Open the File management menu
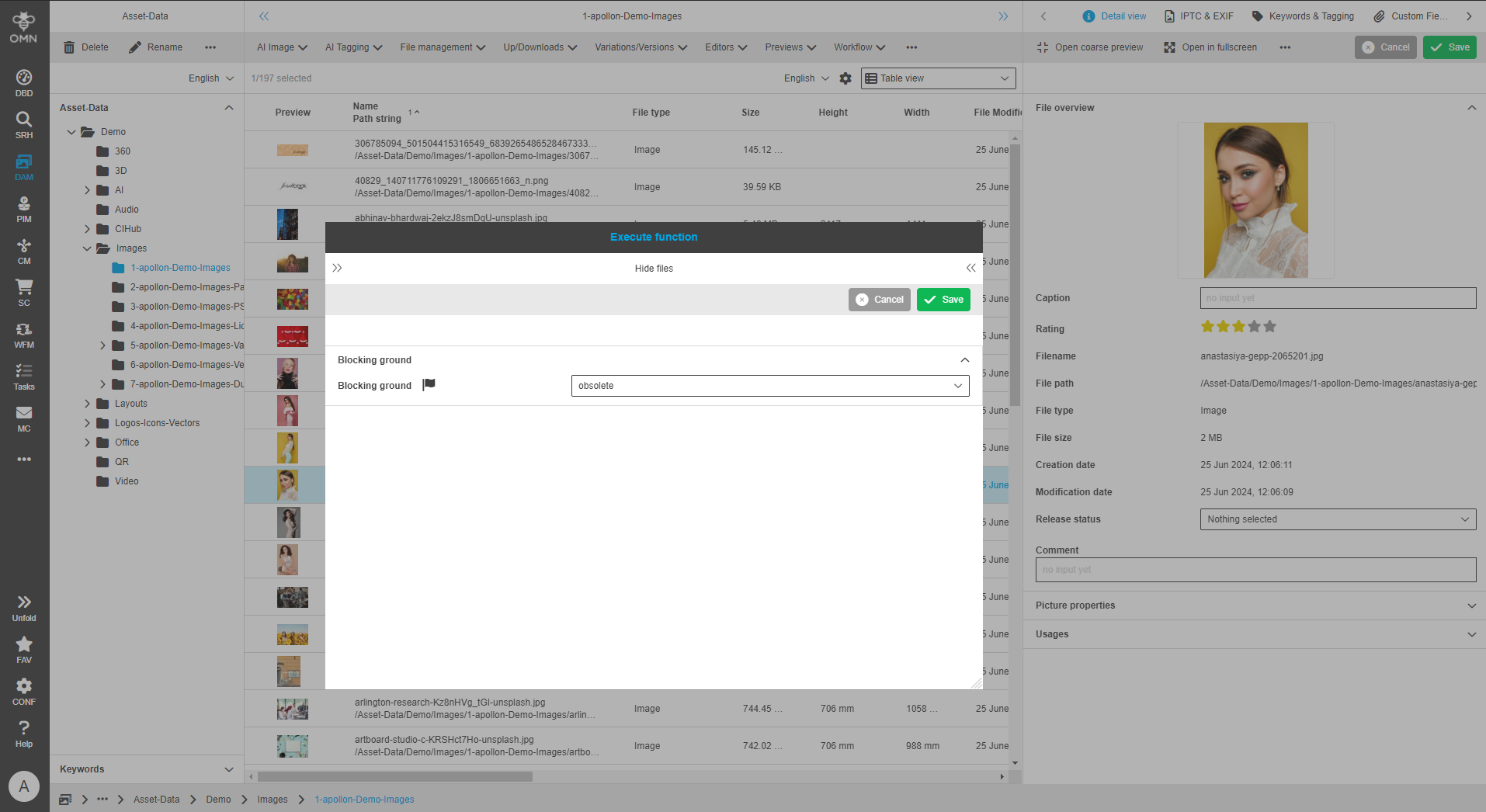The height and width of the screenshot is (812, 1486). point(442,47)
